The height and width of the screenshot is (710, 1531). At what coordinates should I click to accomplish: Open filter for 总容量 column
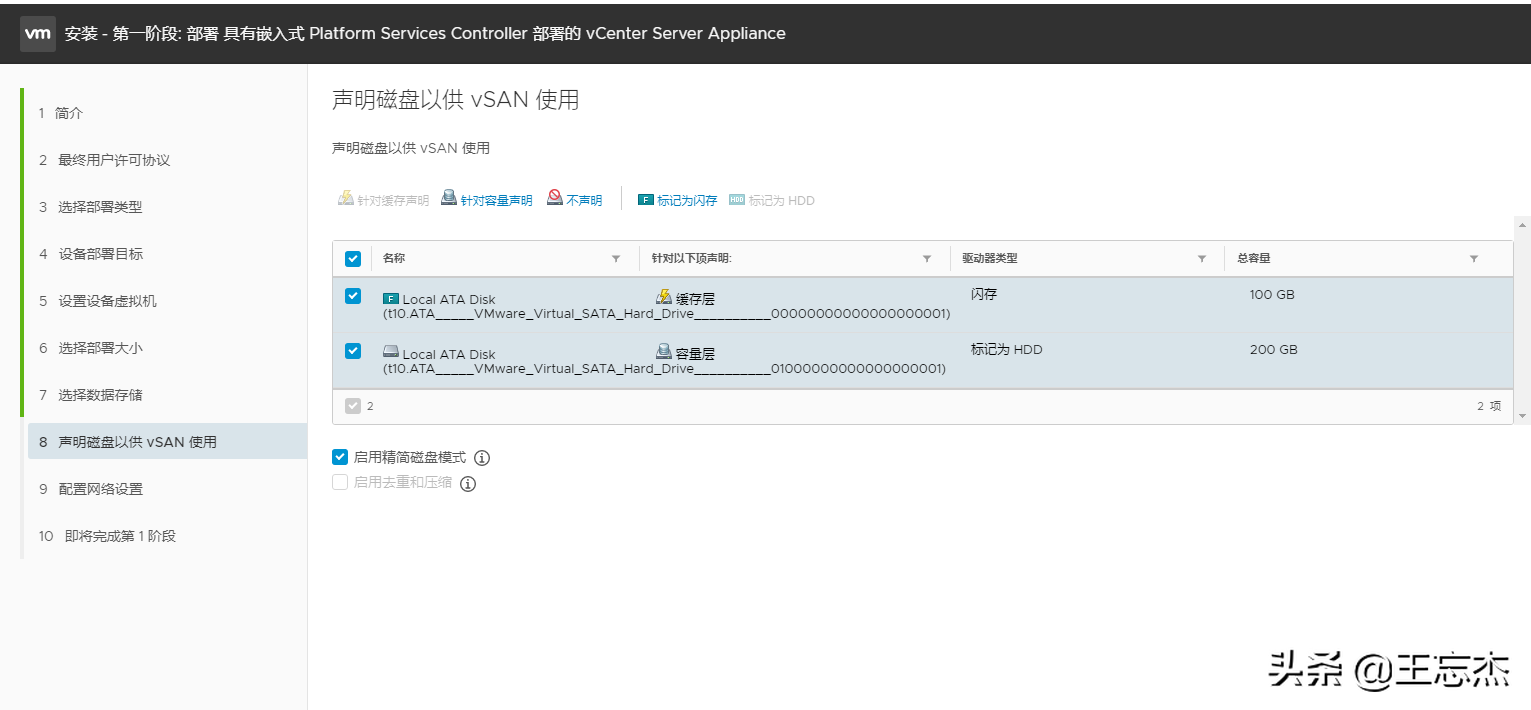click(x=1474, y=259)
